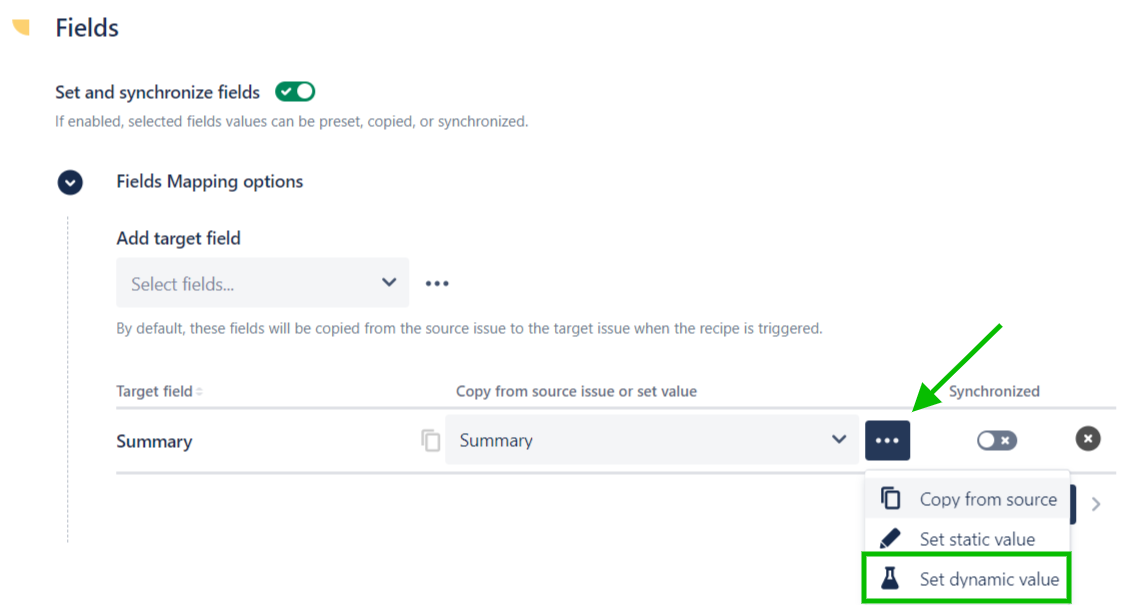Click the pencil icon for static value
Image resolution: width=1129 pixels, height=605 pixels.
coord(889,539)
